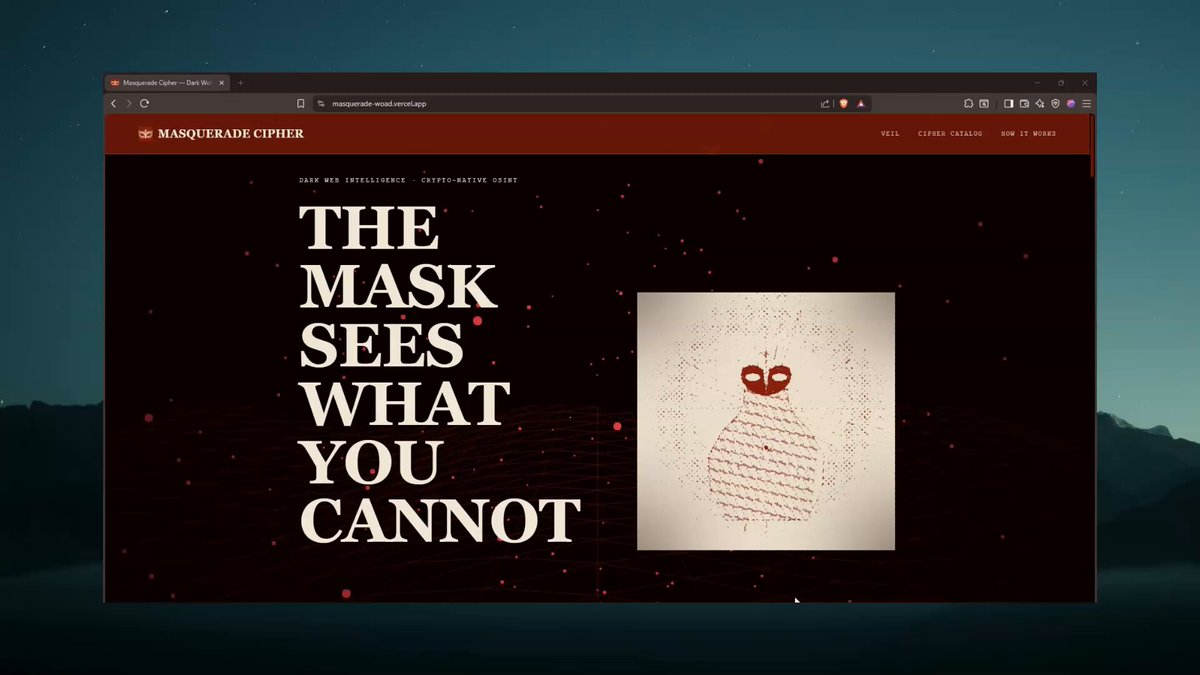Click the word 'CANNOT' in the headline

[x=440, y=520]
